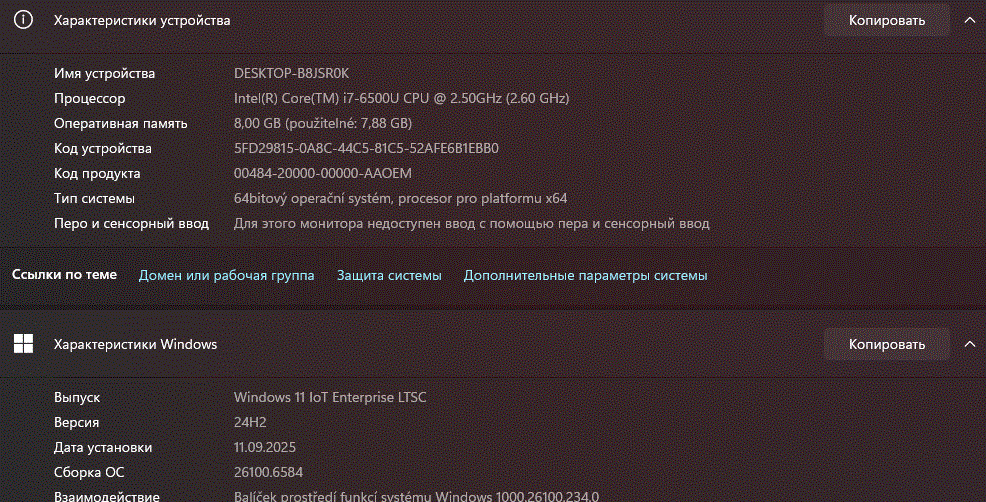This screenshot has width=986, height=502.
Task: Open the Домен или рабочая группа link
Action: point(226,276)
